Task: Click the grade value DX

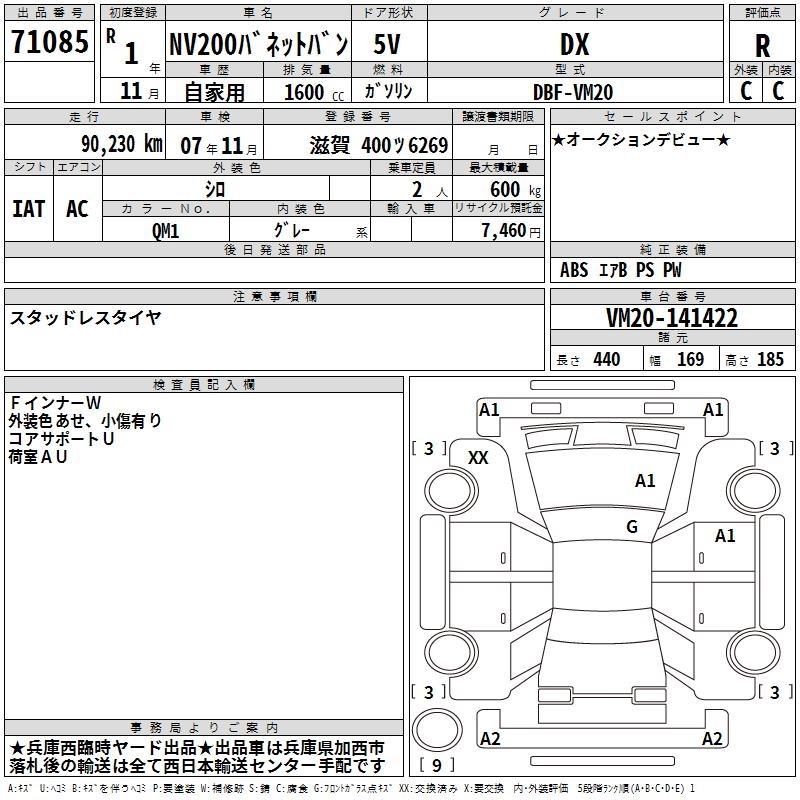Action: [574, 44]
